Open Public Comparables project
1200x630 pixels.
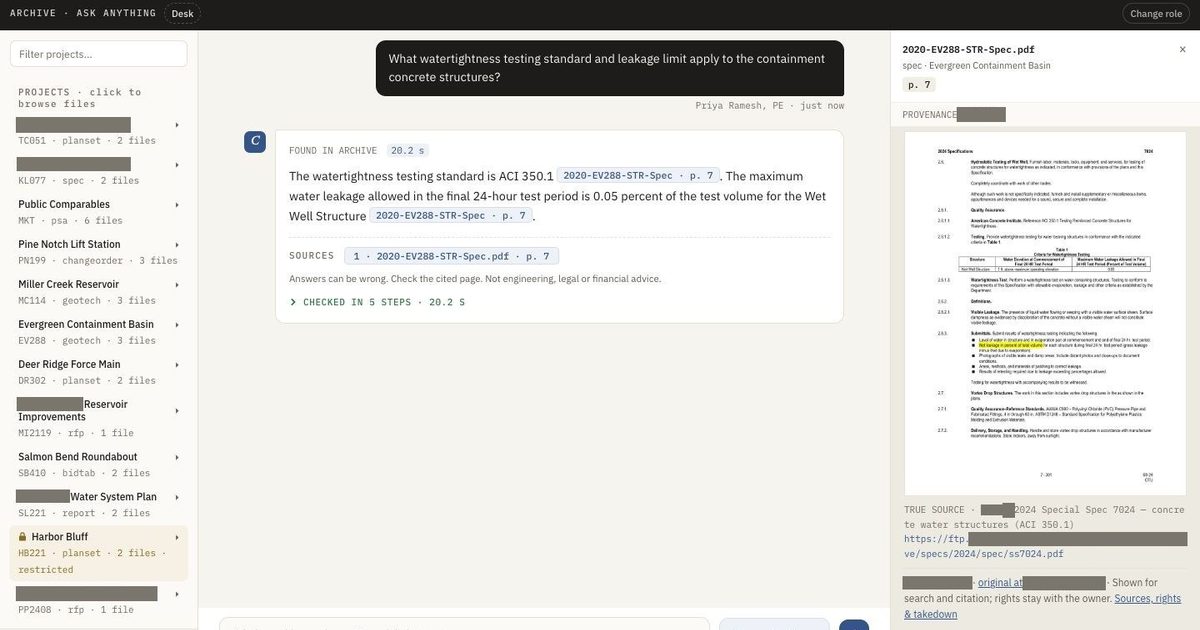click(x=64, y=204)
